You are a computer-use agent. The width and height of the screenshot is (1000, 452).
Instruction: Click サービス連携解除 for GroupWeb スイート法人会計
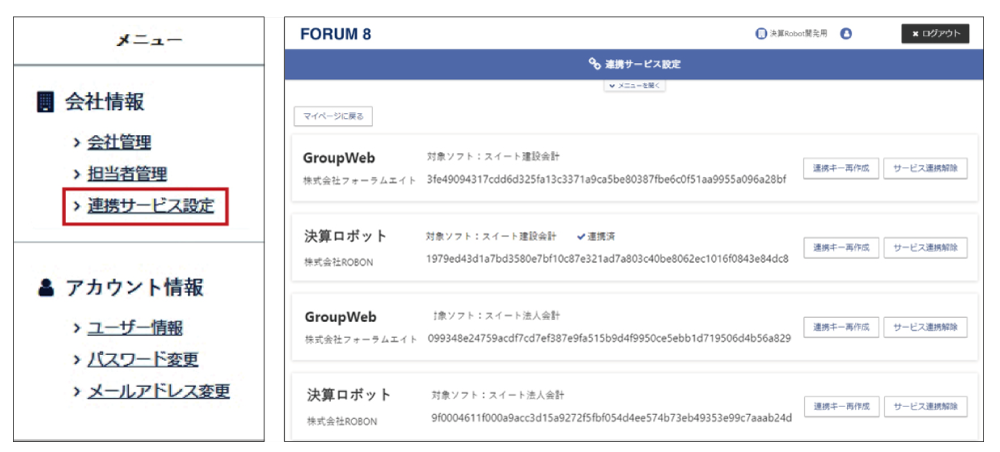point(925,327)
